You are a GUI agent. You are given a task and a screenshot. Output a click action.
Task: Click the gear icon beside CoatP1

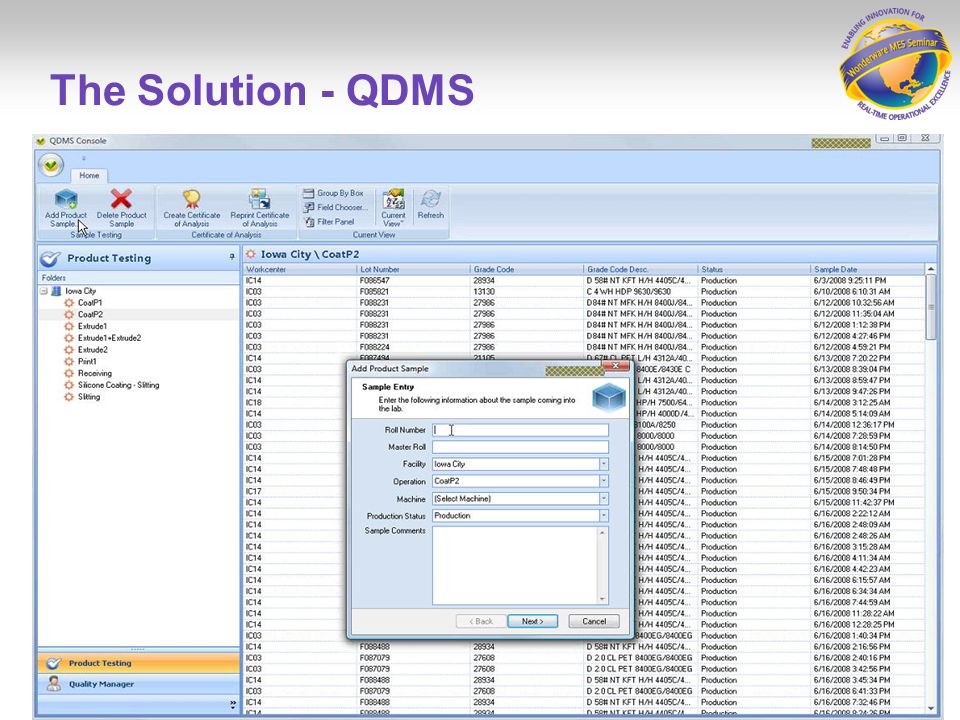tap(69, 302)
